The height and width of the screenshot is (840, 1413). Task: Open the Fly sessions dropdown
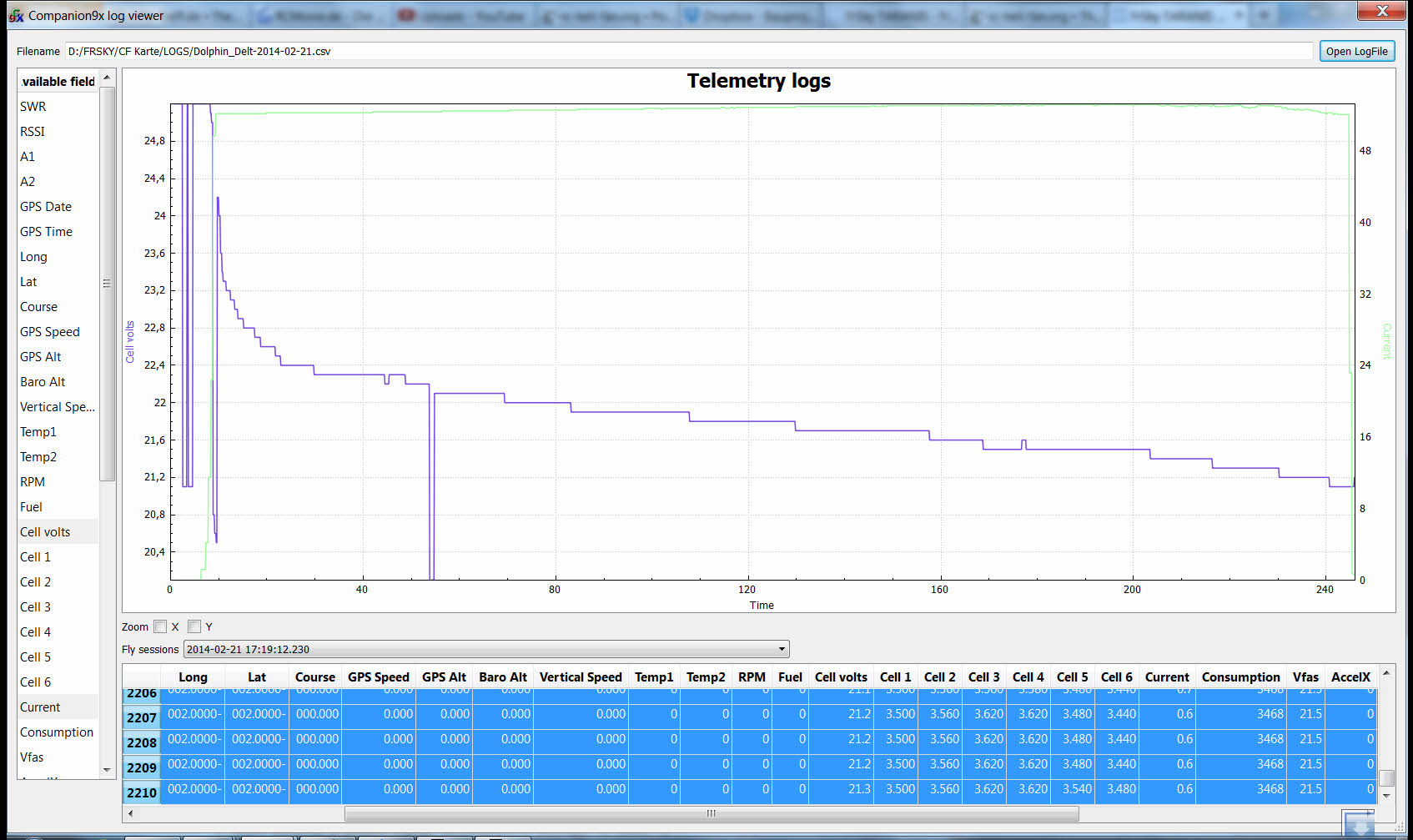point(781,650)
